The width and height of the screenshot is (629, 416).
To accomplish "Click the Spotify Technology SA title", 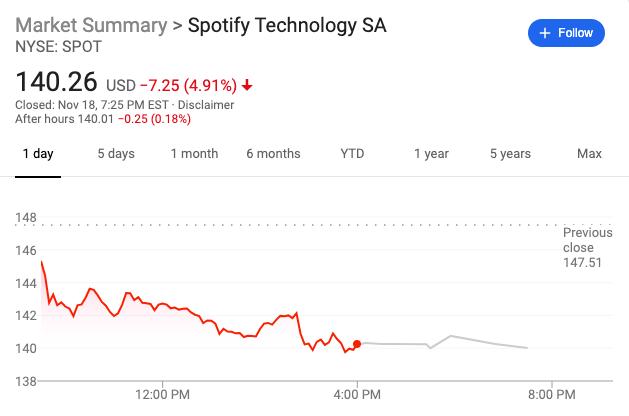I will pyautogui.click(x=287, y=25).
